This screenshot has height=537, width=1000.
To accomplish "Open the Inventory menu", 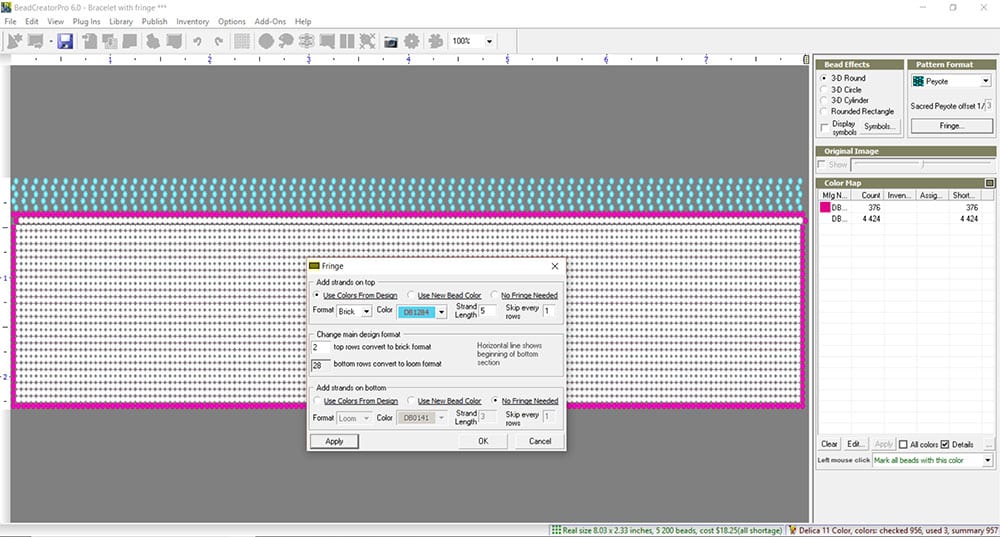I will tap(193, 21).
